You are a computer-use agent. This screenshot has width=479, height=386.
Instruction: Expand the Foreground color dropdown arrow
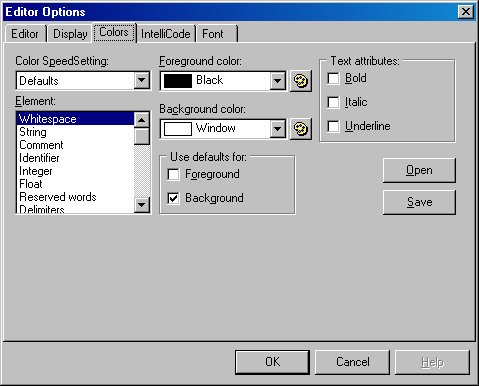tap(277, 80)
